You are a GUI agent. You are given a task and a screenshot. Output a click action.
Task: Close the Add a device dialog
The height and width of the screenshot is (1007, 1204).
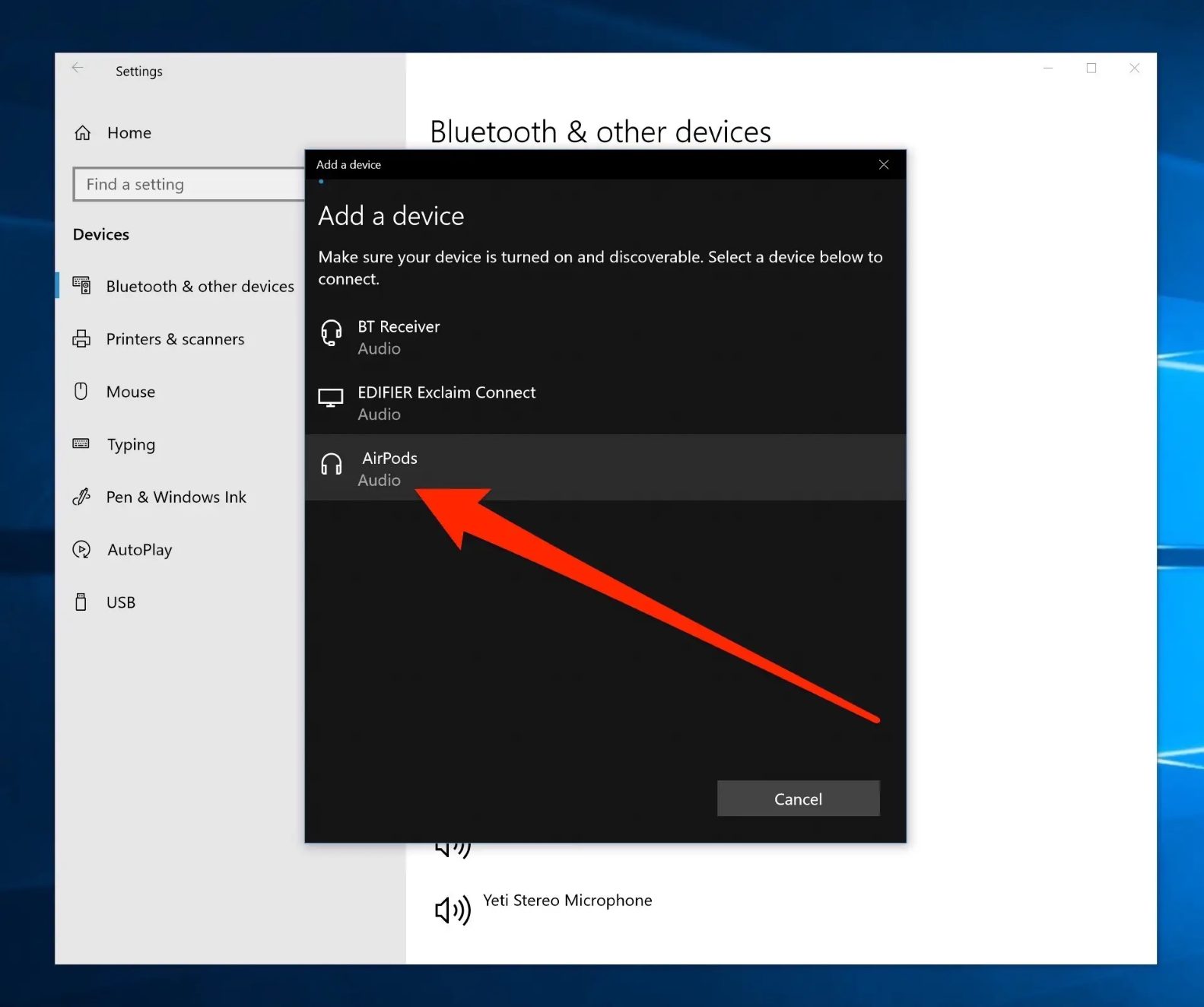click(884, 165)
